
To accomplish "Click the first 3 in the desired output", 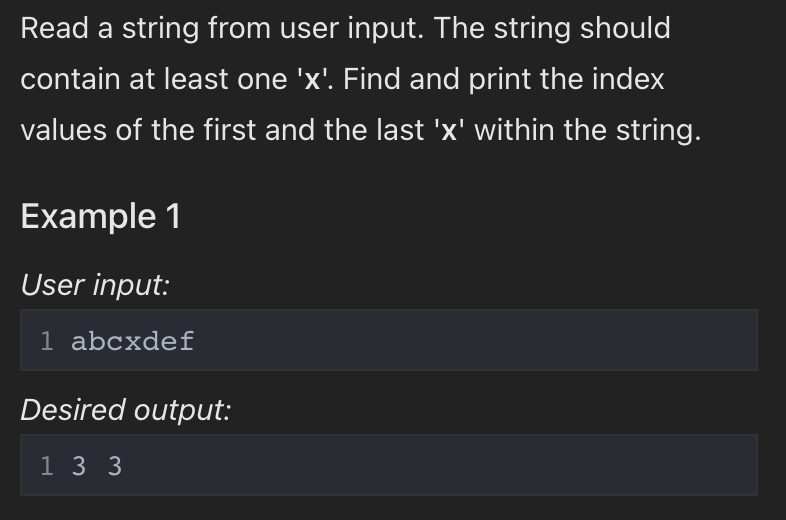I will [x=79, y=466].
